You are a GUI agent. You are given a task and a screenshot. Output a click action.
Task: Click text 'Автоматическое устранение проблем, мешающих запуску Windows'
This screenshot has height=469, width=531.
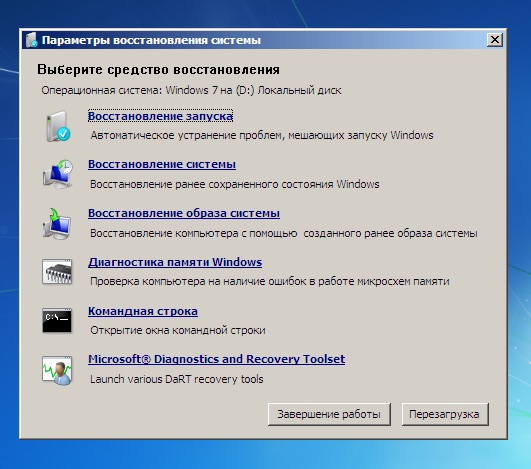pos(262,135)
